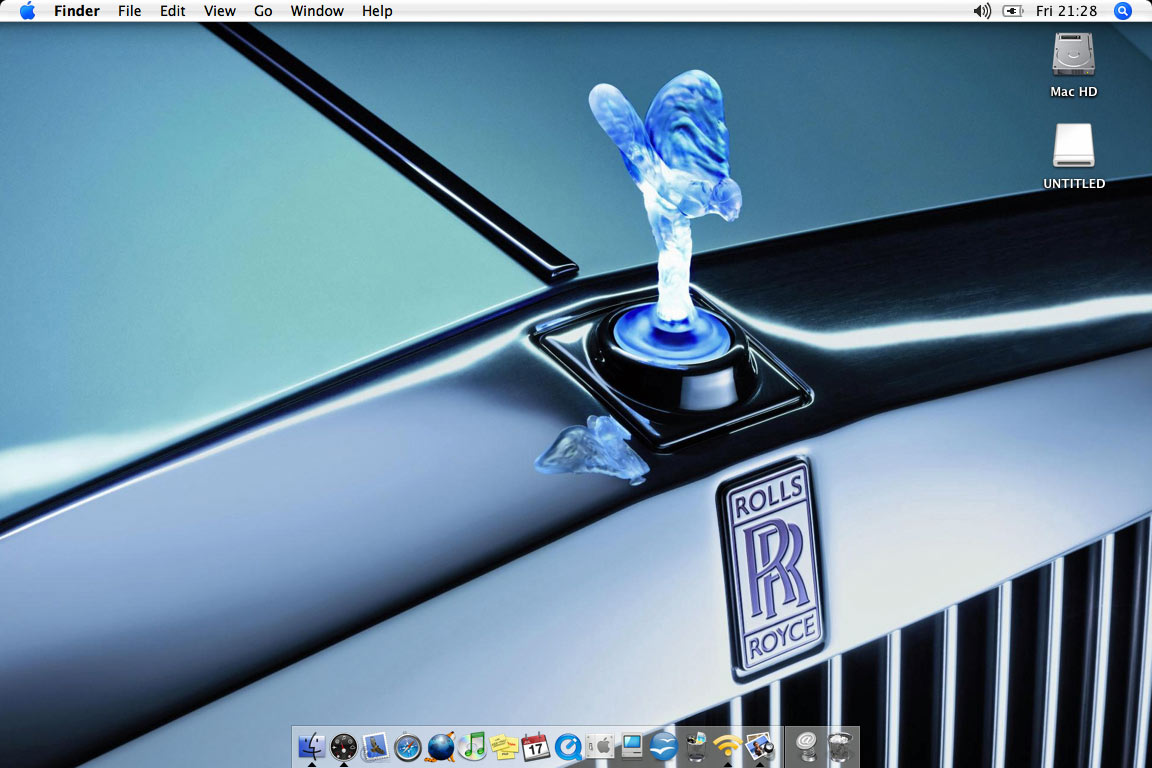Open Stickies yellow notes icon
Image resolution: width=1152 pixels, height=768 pixels.
tap(504, 747)
